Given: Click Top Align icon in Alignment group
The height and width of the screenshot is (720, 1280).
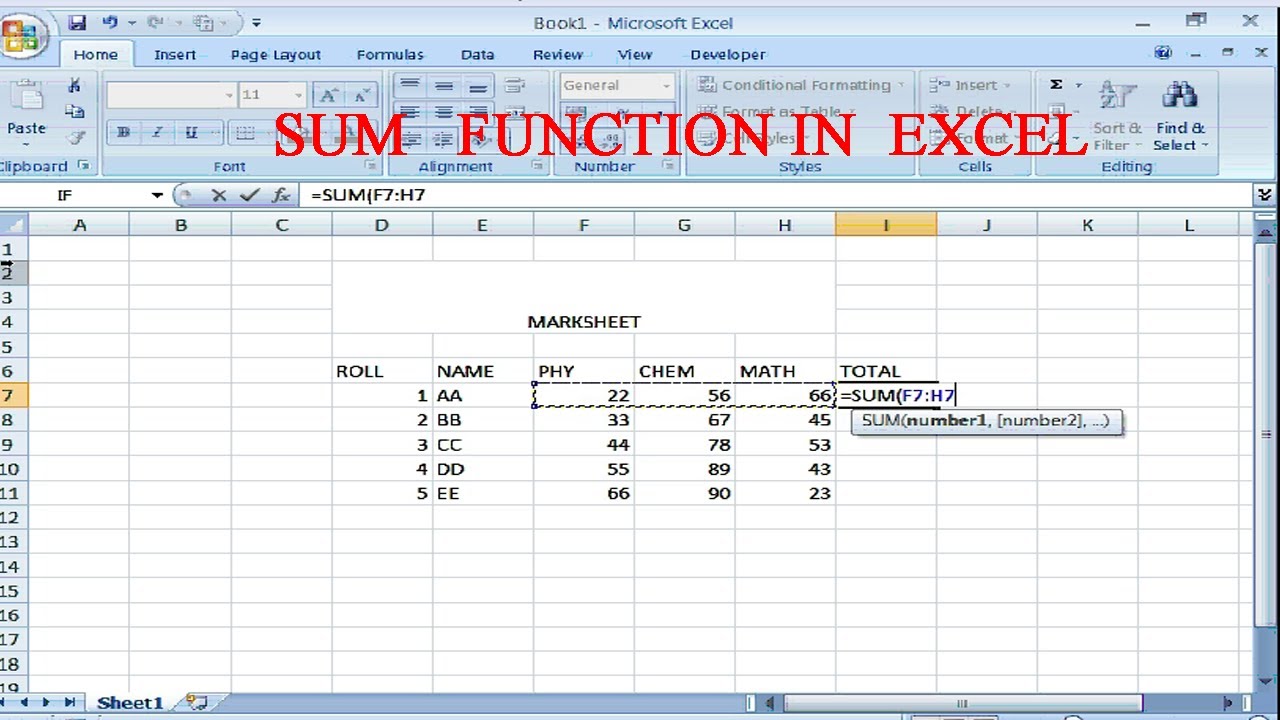Looking at the screenshot, I should point(409,86).
